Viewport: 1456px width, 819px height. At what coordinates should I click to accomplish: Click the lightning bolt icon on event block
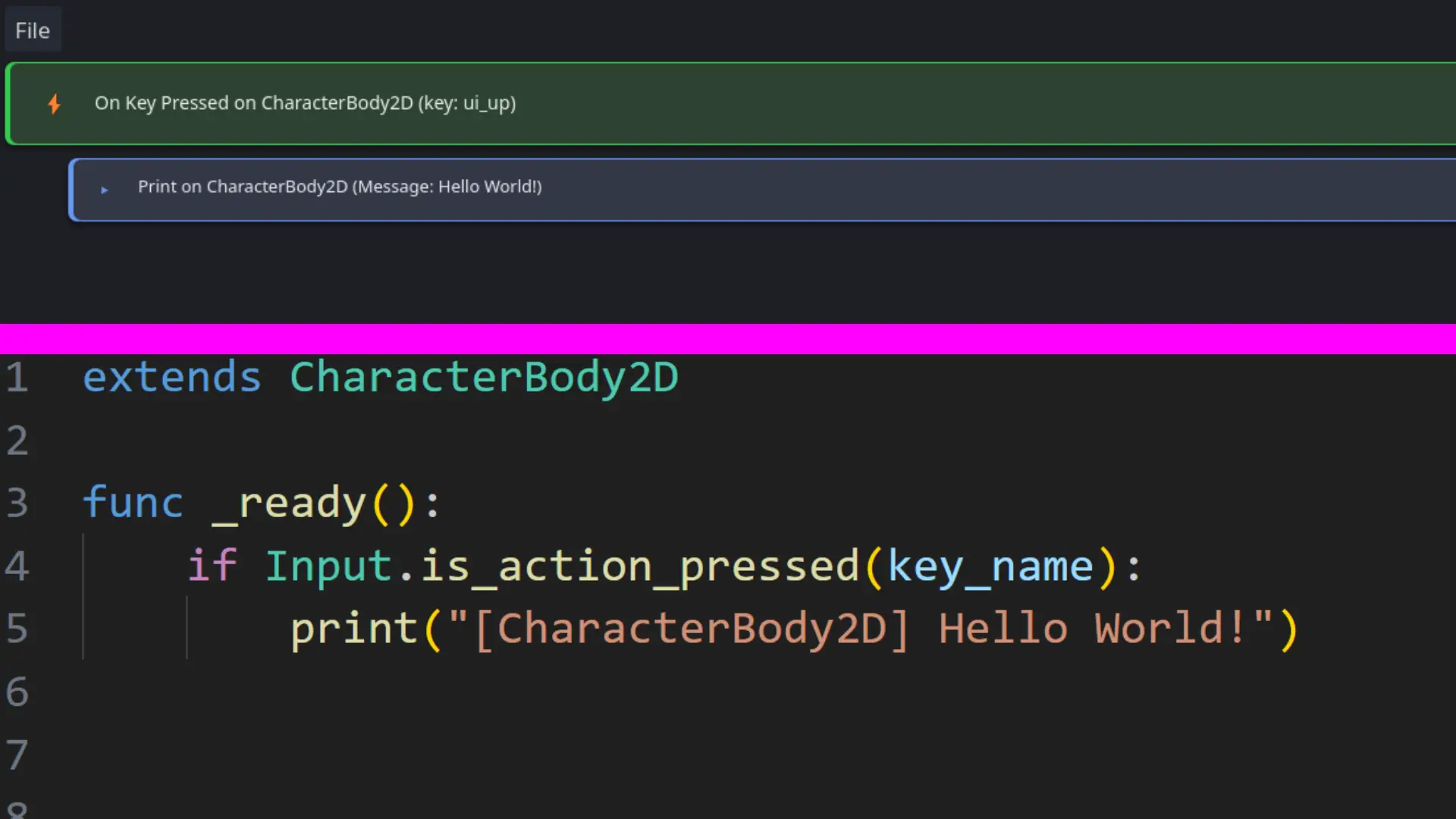54,104
